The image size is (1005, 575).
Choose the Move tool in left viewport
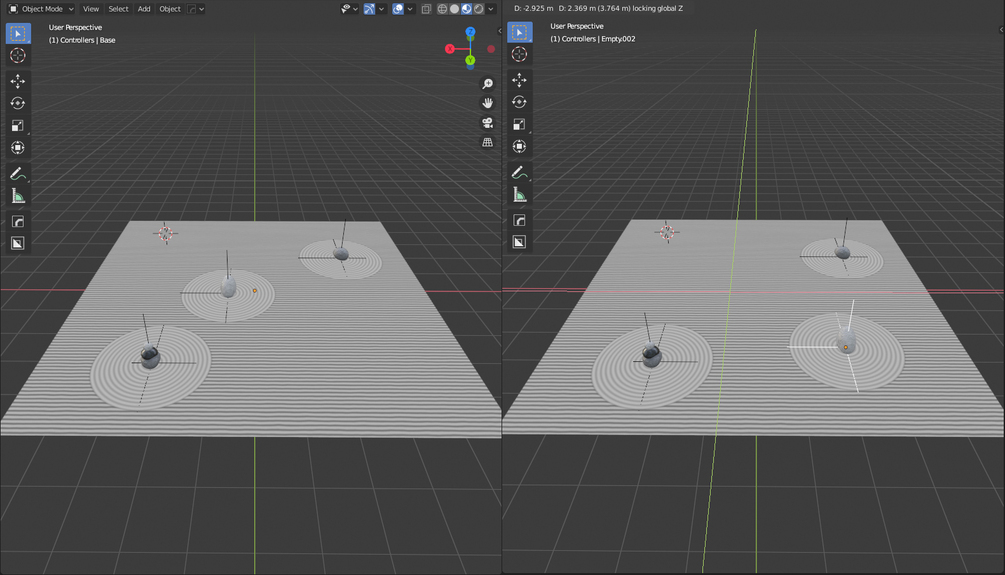pyautogui.click(x=18, y=81)
